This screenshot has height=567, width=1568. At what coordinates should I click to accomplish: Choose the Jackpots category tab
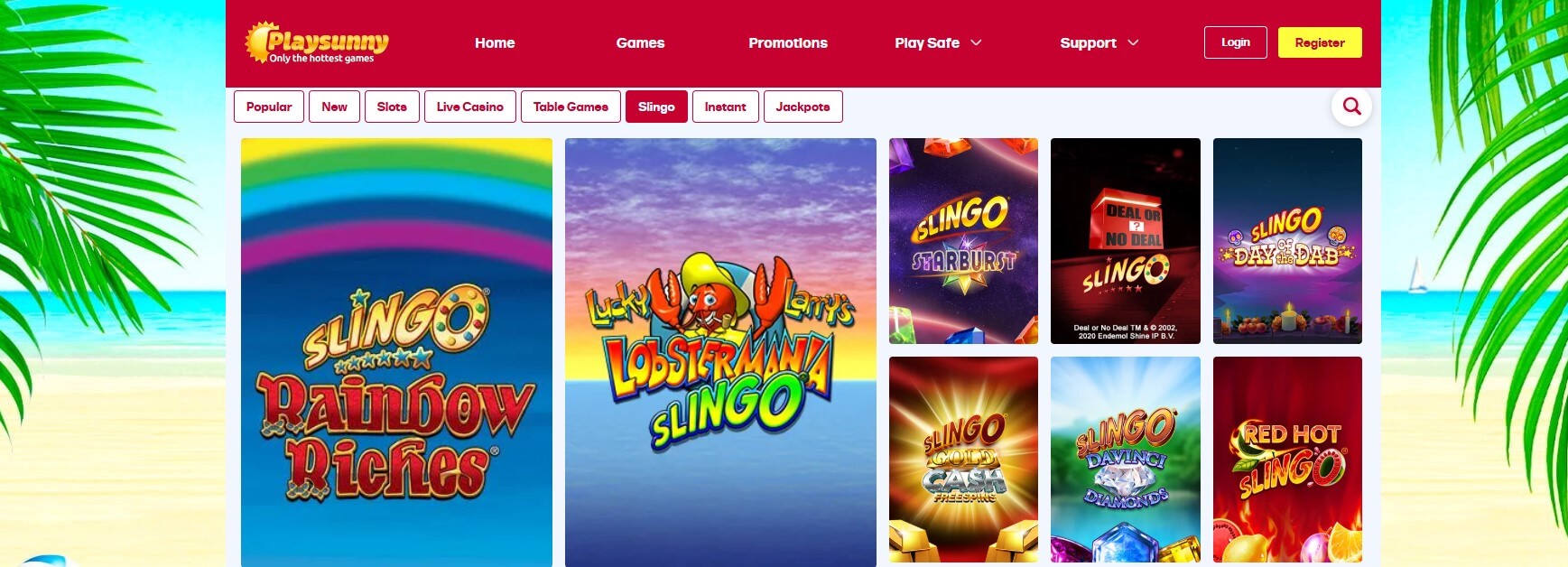pos(803,107)
